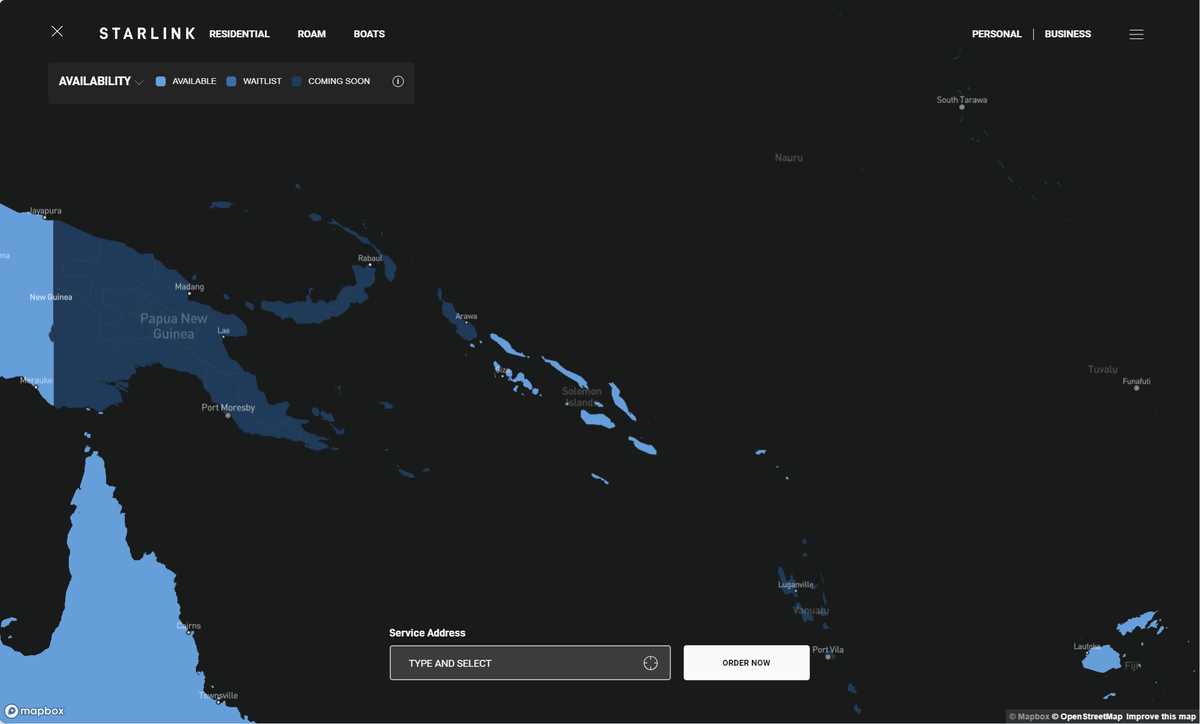Open the Mapbox attribution link
The height and width of the screenshot is (724, 1200).
pyautogui.click(x=1029, y=717)
